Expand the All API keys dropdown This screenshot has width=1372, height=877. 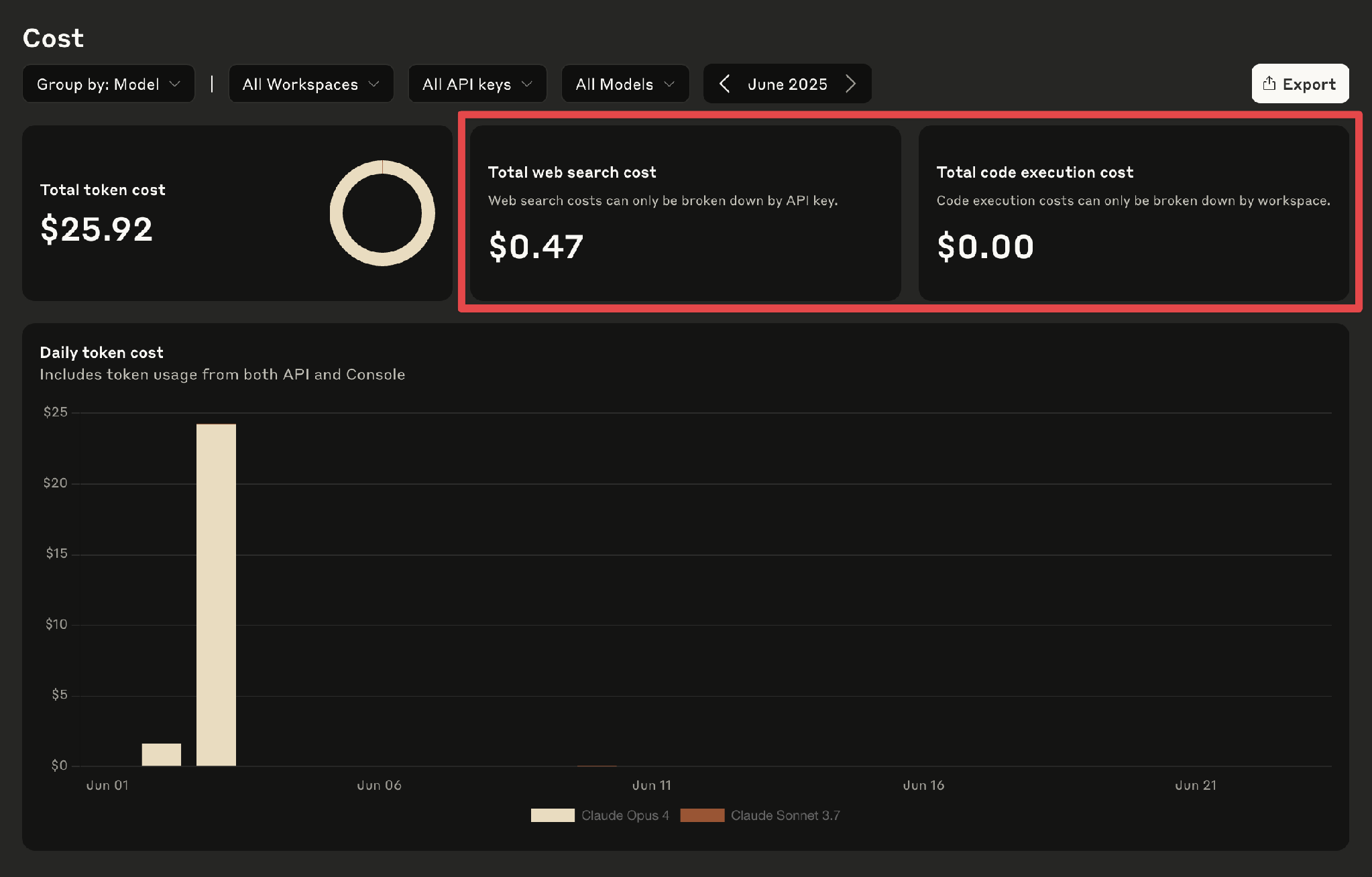477,84
